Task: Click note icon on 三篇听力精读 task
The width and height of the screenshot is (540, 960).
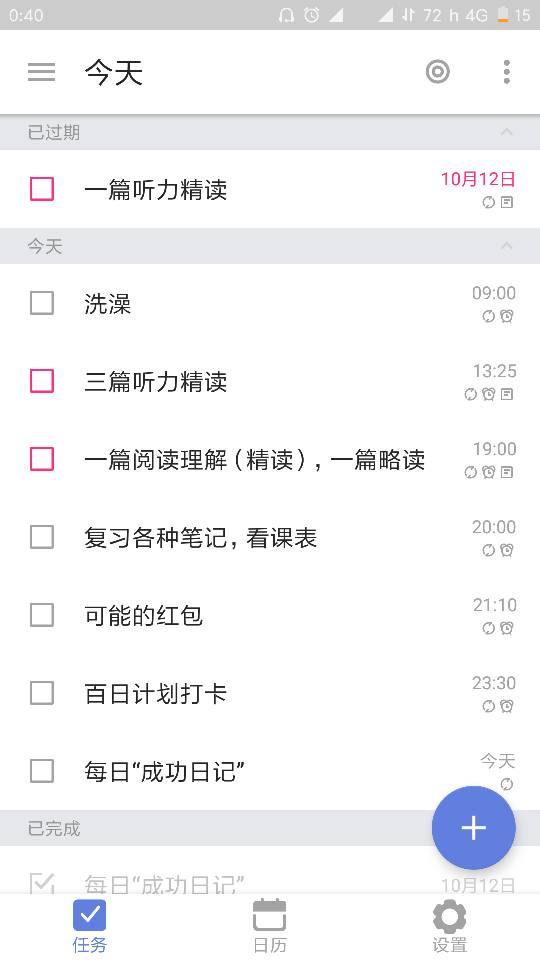Action: coord(507,395)
